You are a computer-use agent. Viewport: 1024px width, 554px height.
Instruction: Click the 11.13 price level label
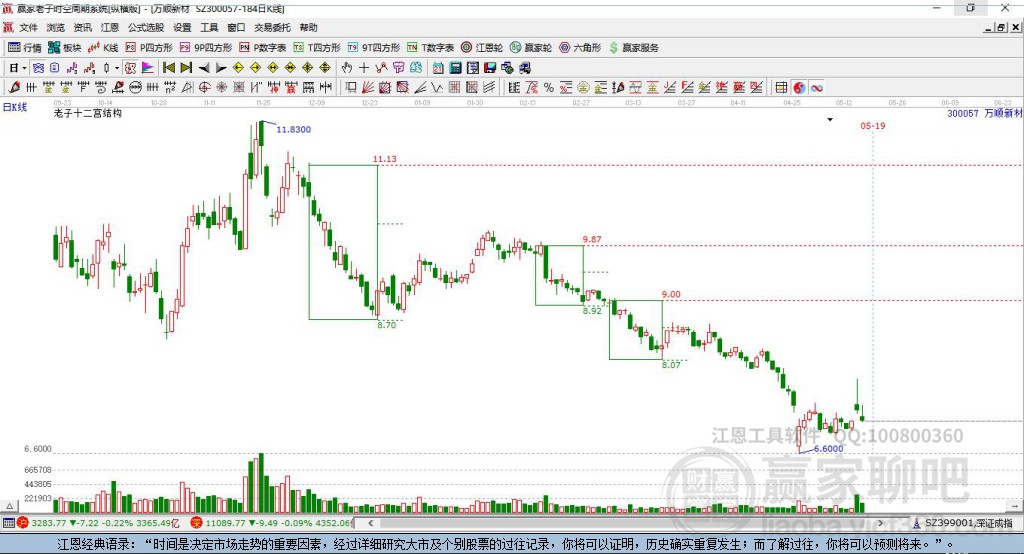pos(385,159)
